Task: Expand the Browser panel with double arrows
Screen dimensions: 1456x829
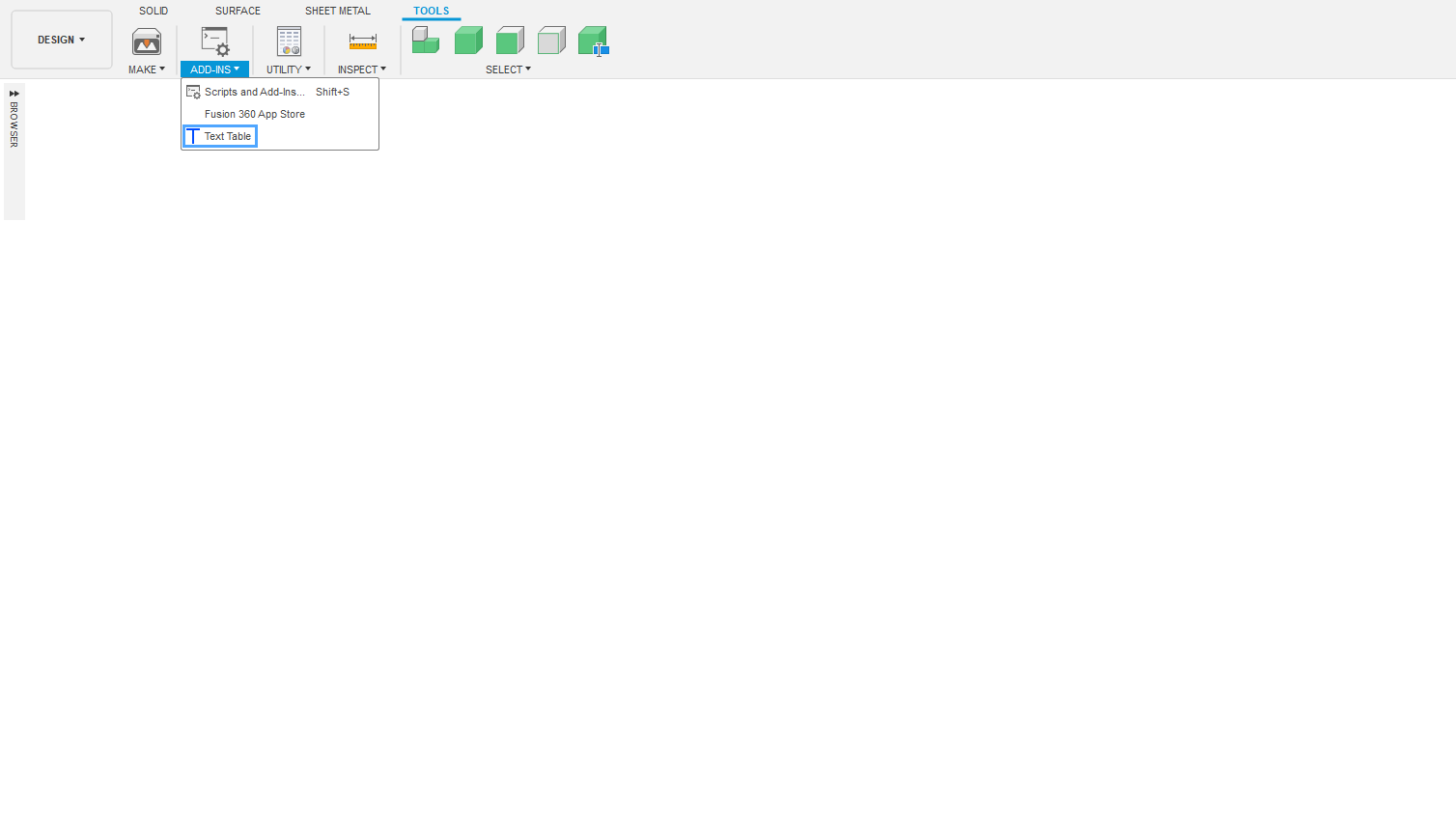Action: [14, 94]
